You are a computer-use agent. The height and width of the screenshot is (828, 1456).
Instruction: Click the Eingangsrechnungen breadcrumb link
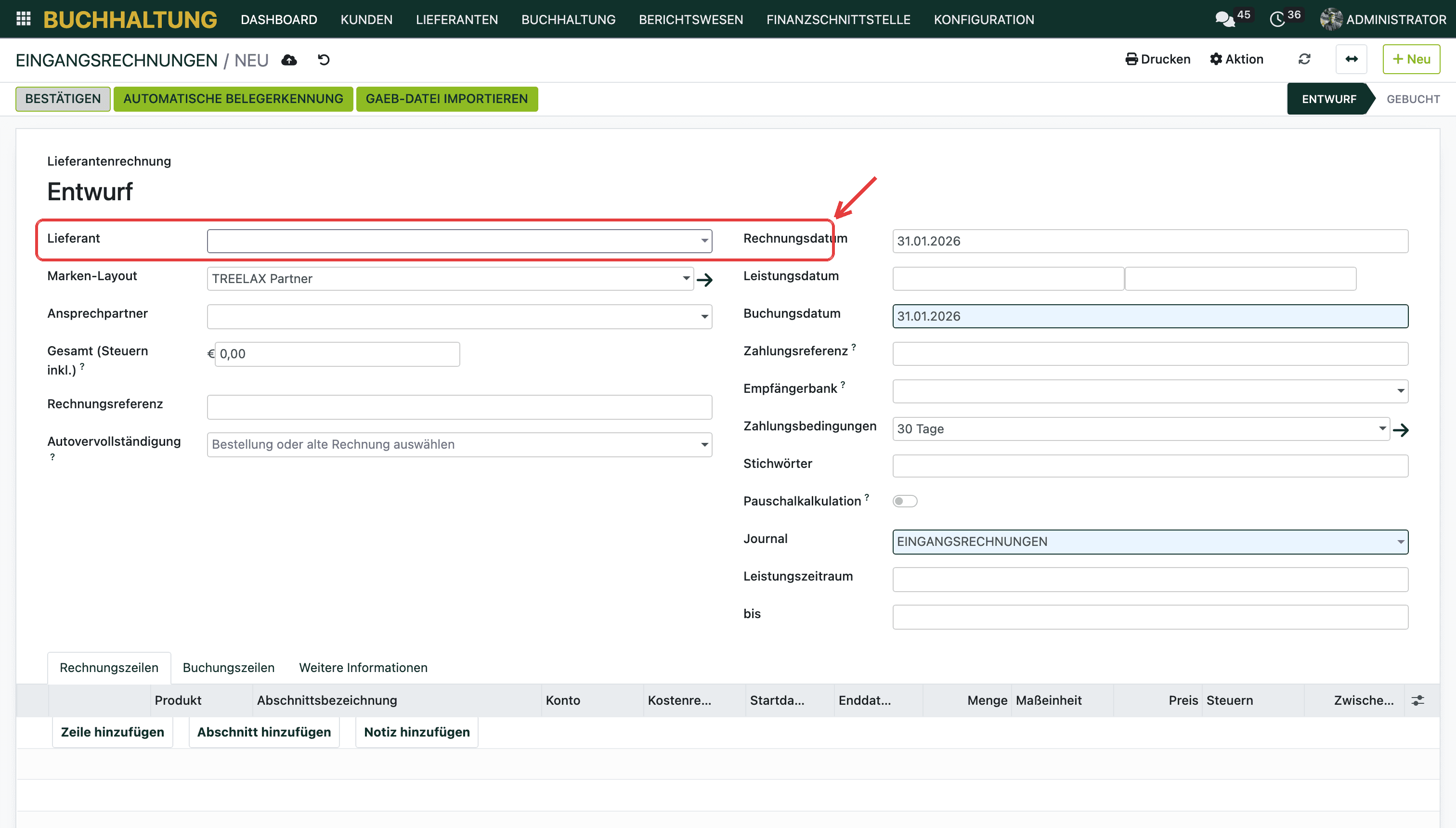click(x=117, y=60)
